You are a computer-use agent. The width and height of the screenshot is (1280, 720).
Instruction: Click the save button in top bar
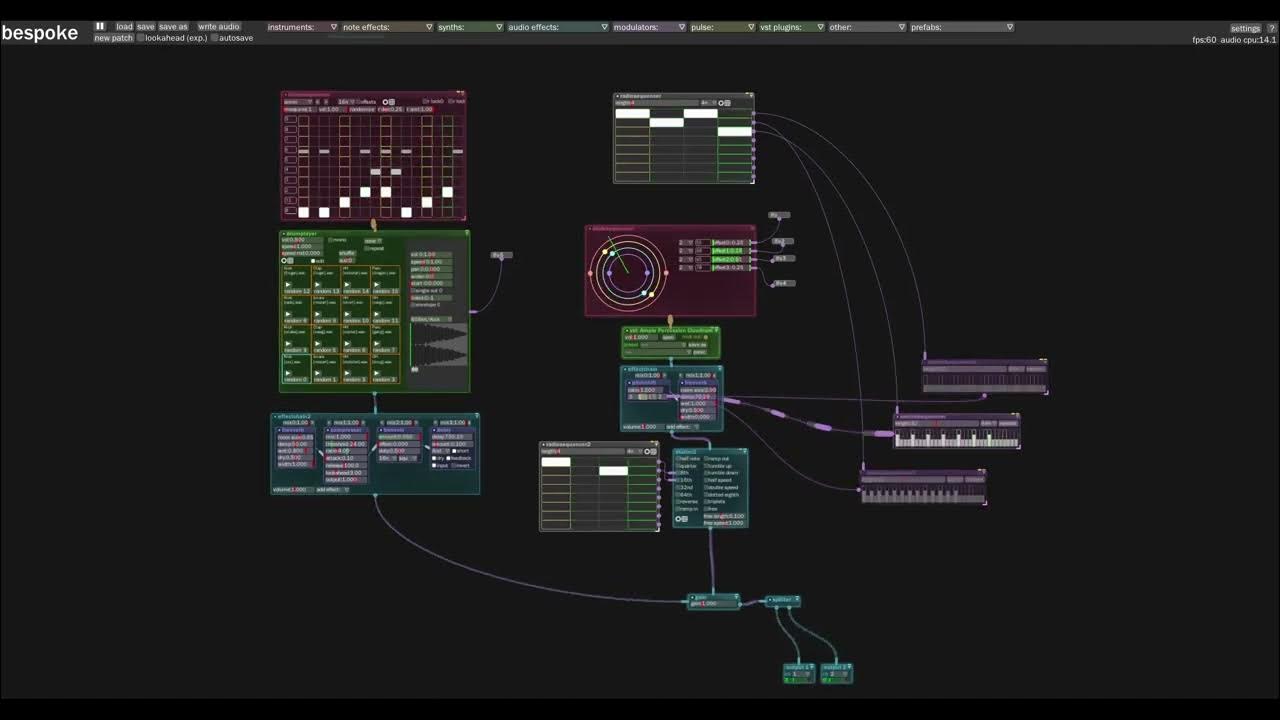click(145, 27)
